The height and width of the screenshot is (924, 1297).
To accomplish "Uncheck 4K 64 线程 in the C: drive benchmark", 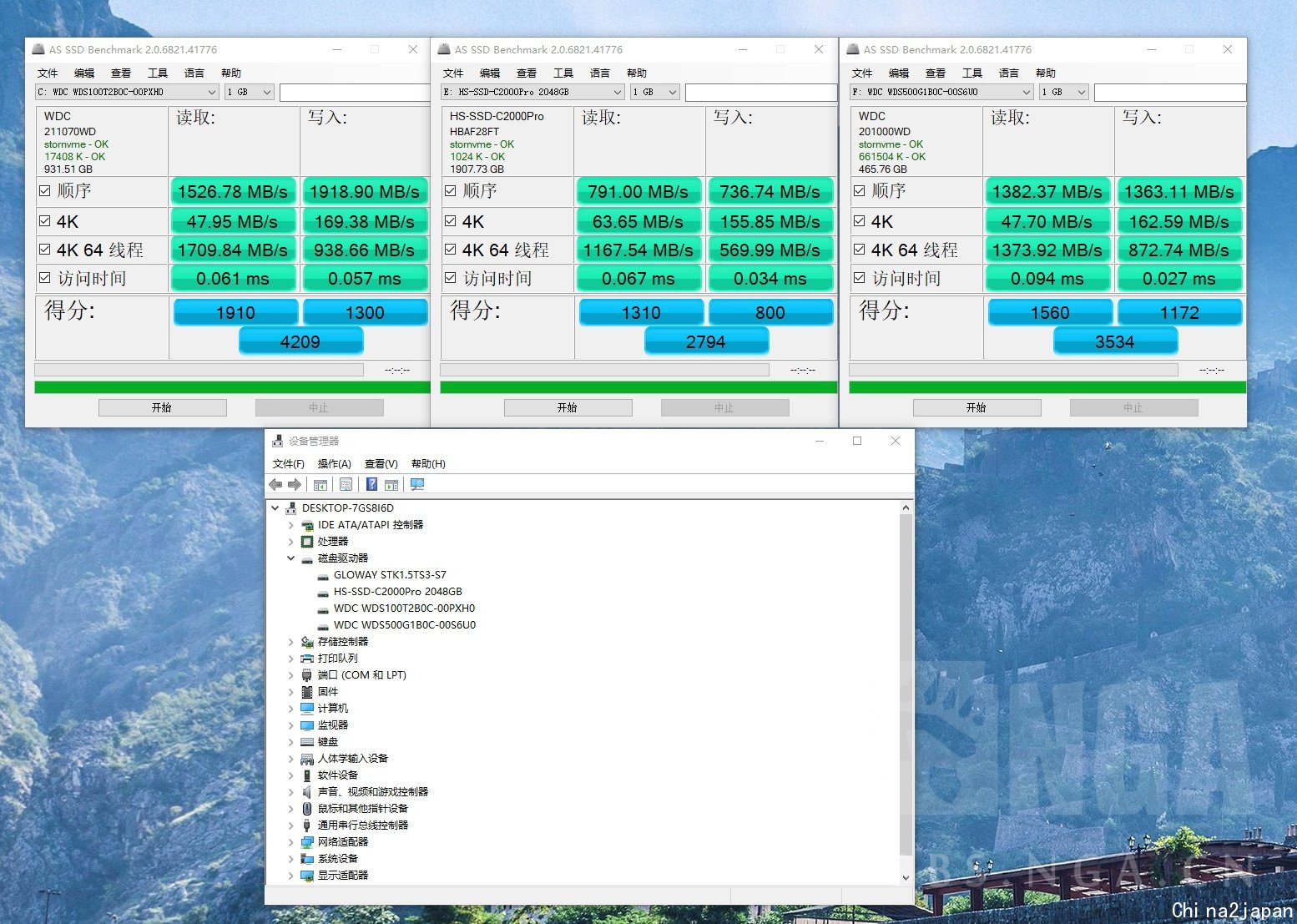I will (45, 249).
